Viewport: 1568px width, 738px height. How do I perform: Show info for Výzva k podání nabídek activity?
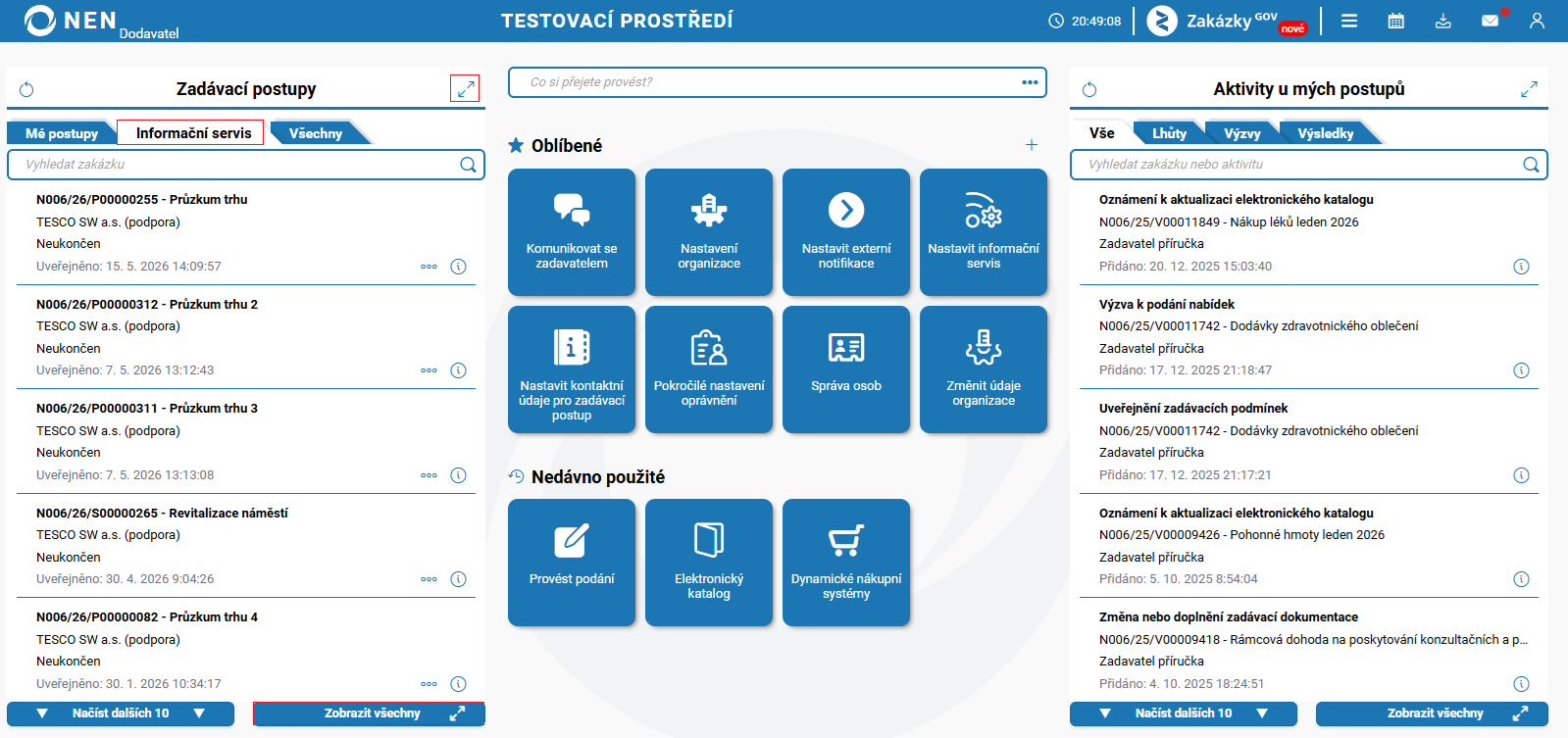(x=1521, y=370)
